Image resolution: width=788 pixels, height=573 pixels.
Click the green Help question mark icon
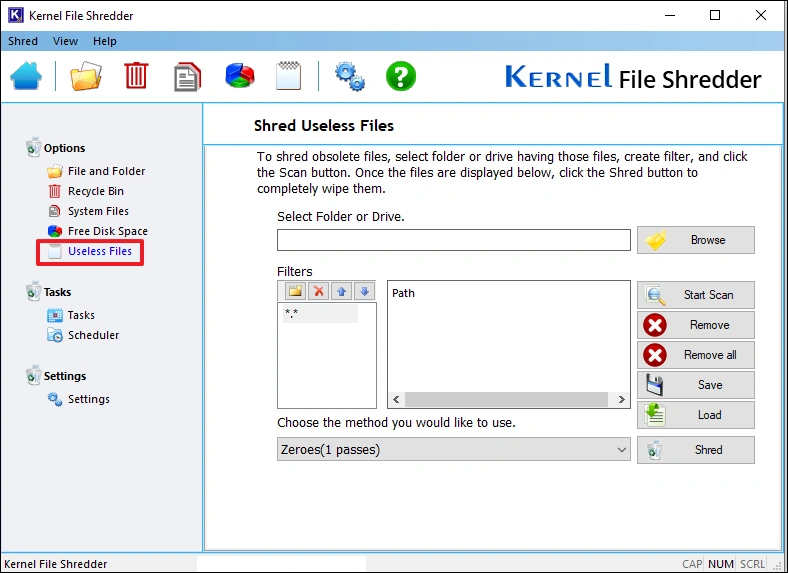pyautogui.click(x=400, y=77)
